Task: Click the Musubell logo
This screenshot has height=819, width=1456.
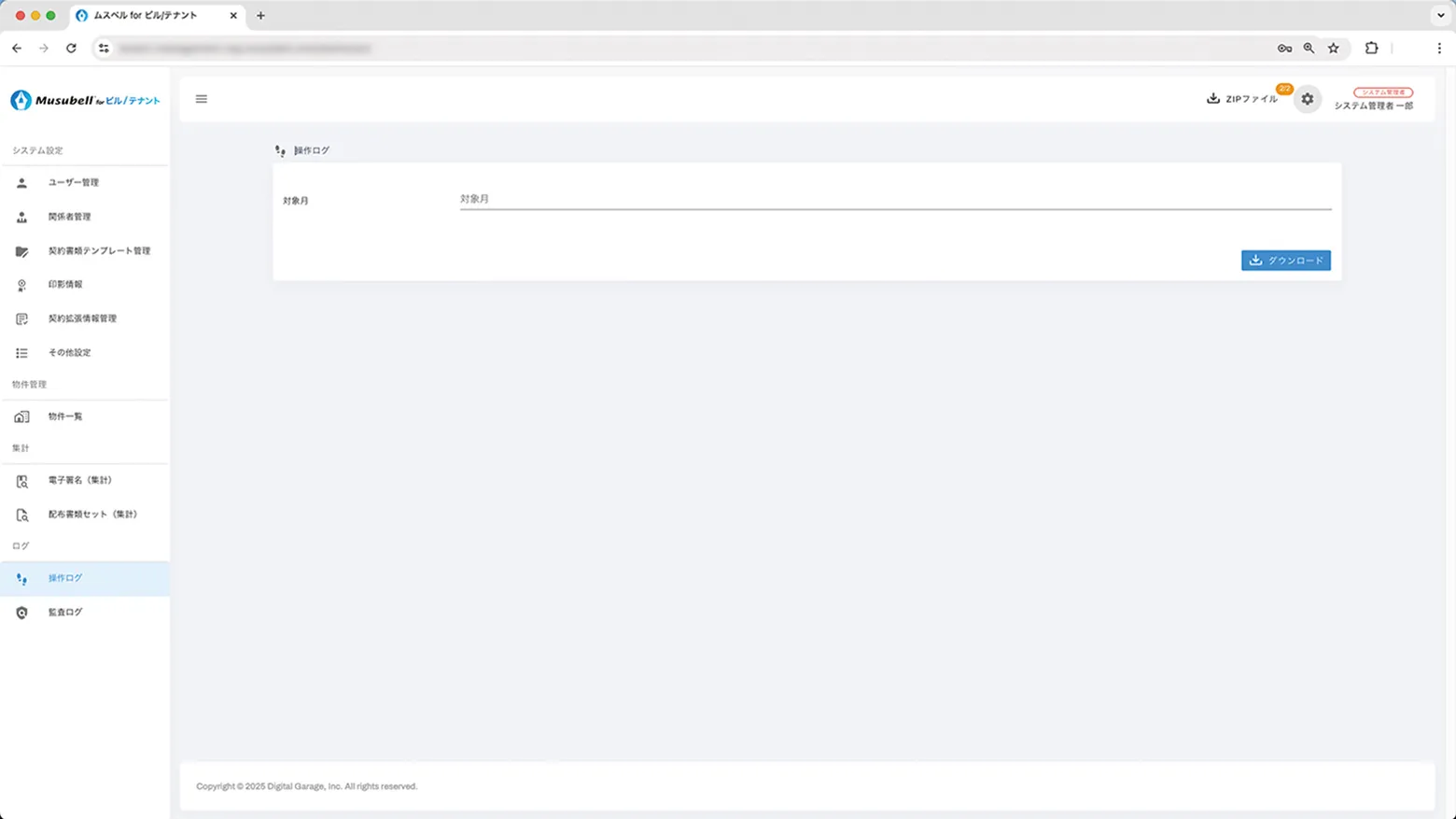Action: click(85, 100)
